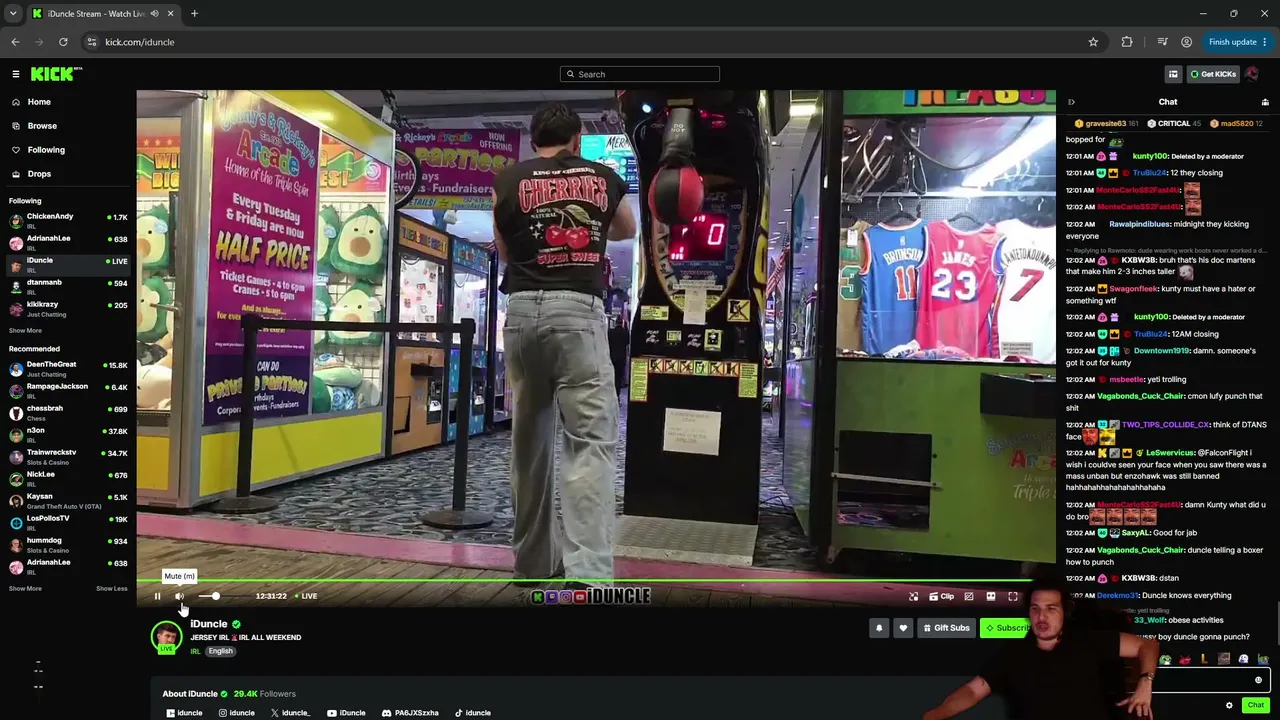Click the Gift Subs button
1280x720 pixels.
coord(946,628)
